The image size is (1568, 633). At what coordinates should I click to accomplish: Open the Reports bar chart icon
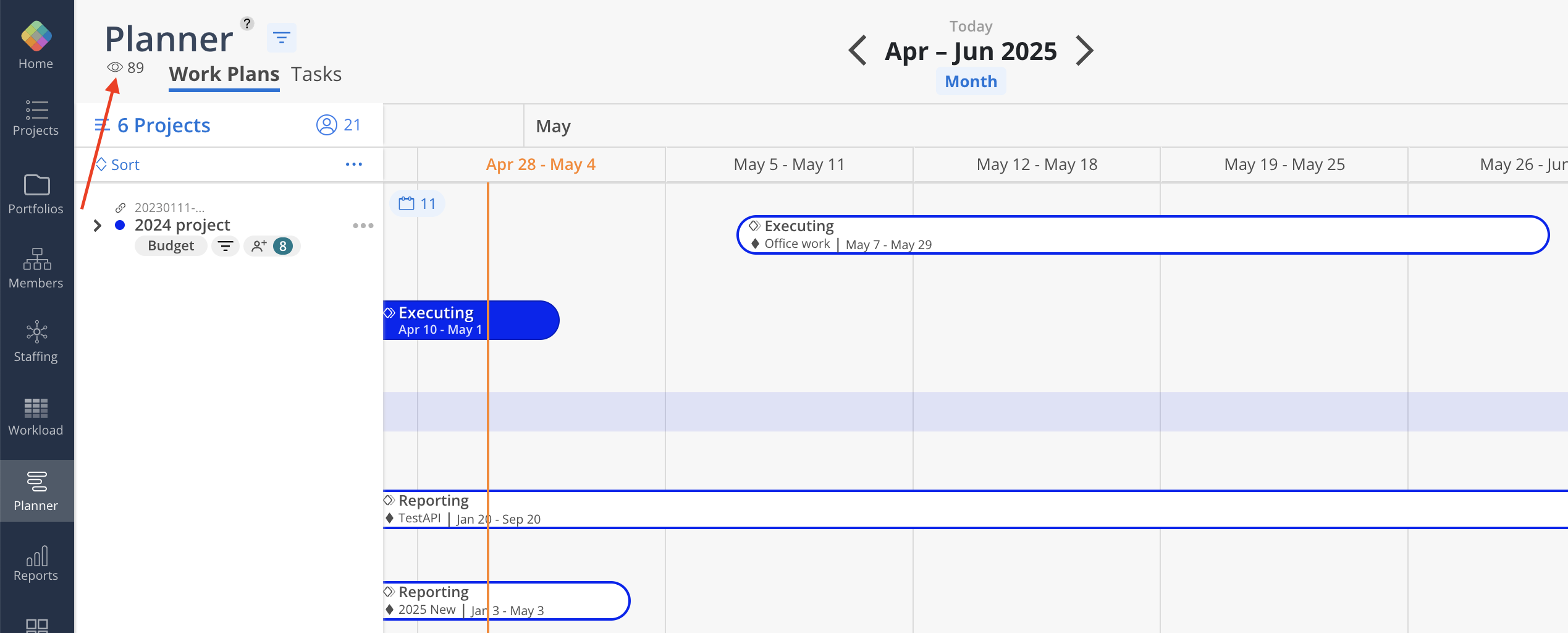36,555
